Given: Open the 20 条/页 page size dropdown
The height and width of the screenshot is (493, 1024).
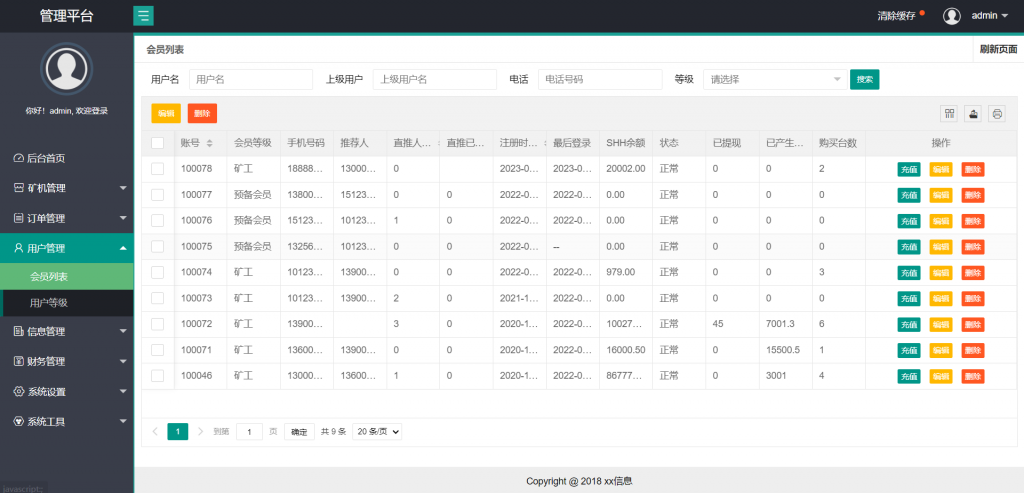Looking at the screenshot, I should tap(377, 432).
